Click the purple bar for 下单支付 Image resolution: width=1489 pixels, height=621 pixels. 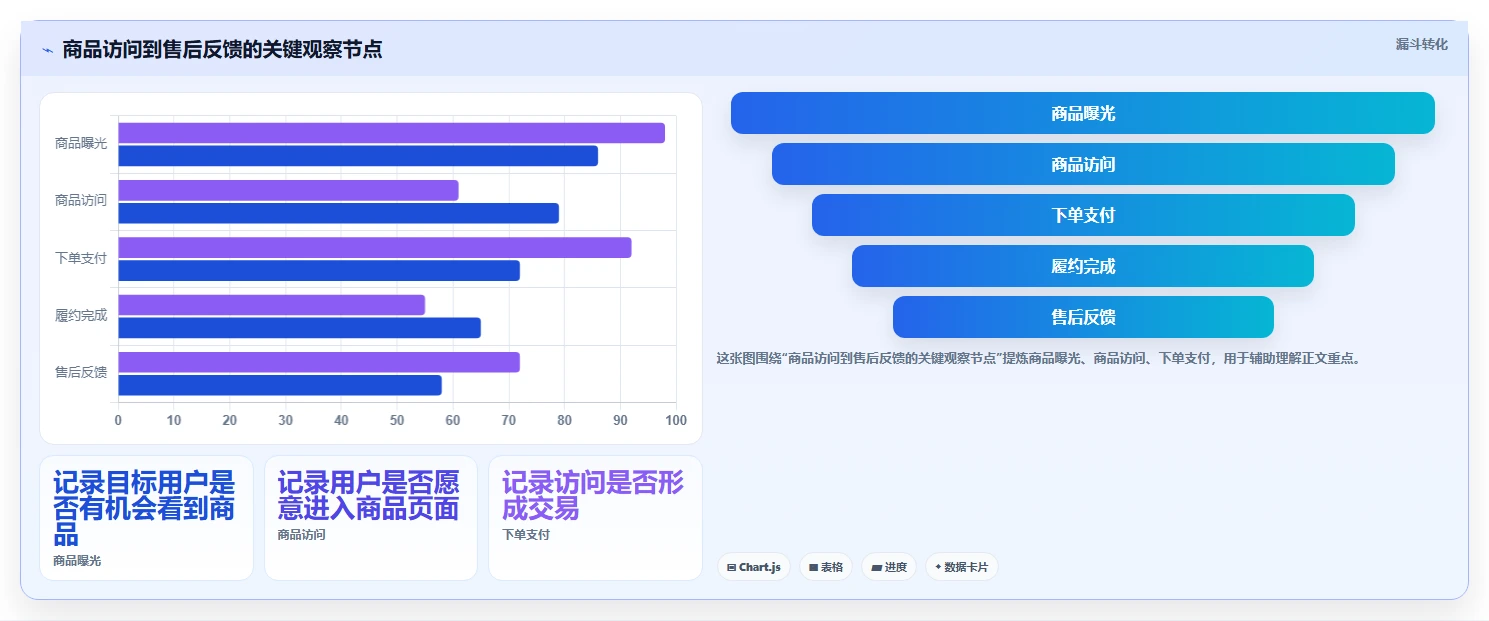coord(375,247)
